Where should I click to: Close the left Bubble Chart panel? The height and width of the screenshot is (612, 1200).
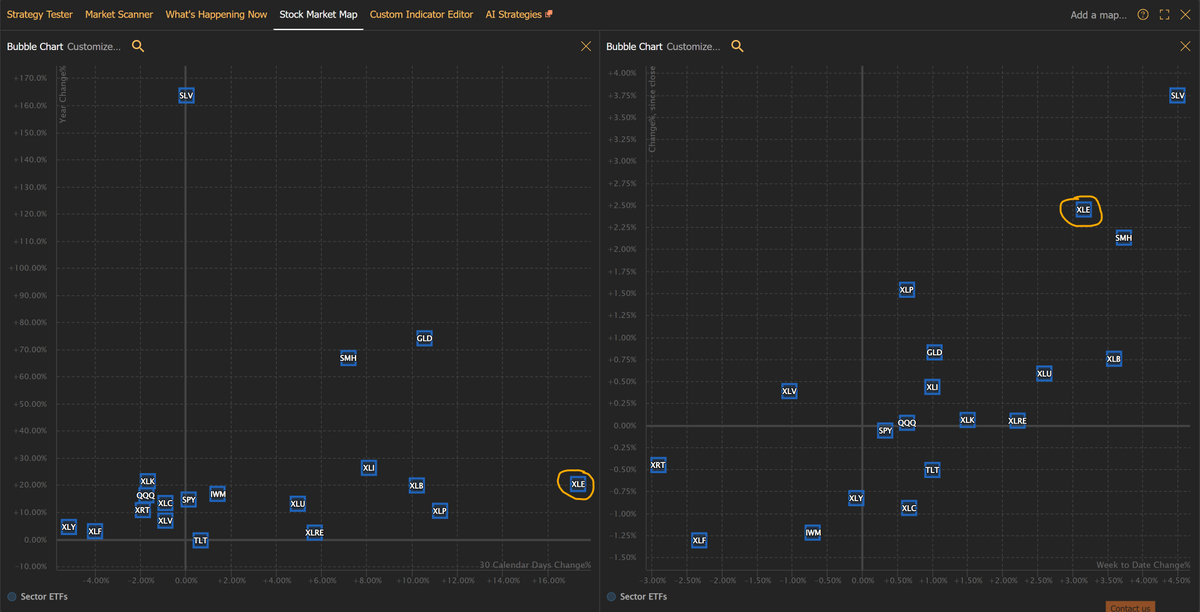(586, 46)
